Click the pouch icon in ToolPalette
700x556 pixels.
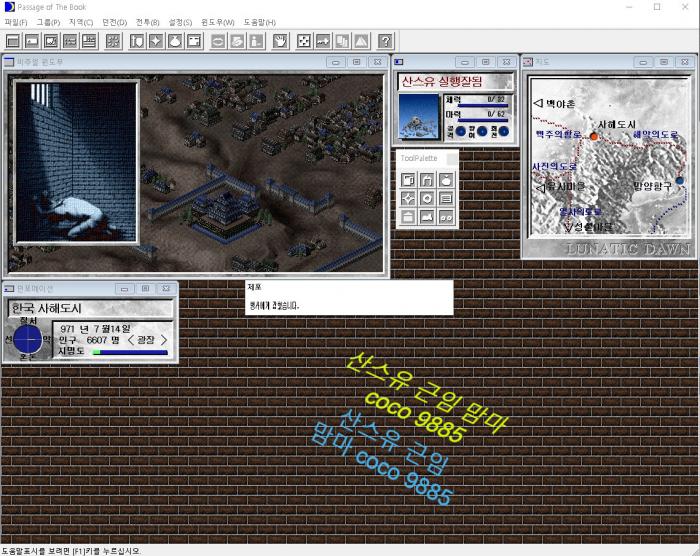tap(446, 180)
